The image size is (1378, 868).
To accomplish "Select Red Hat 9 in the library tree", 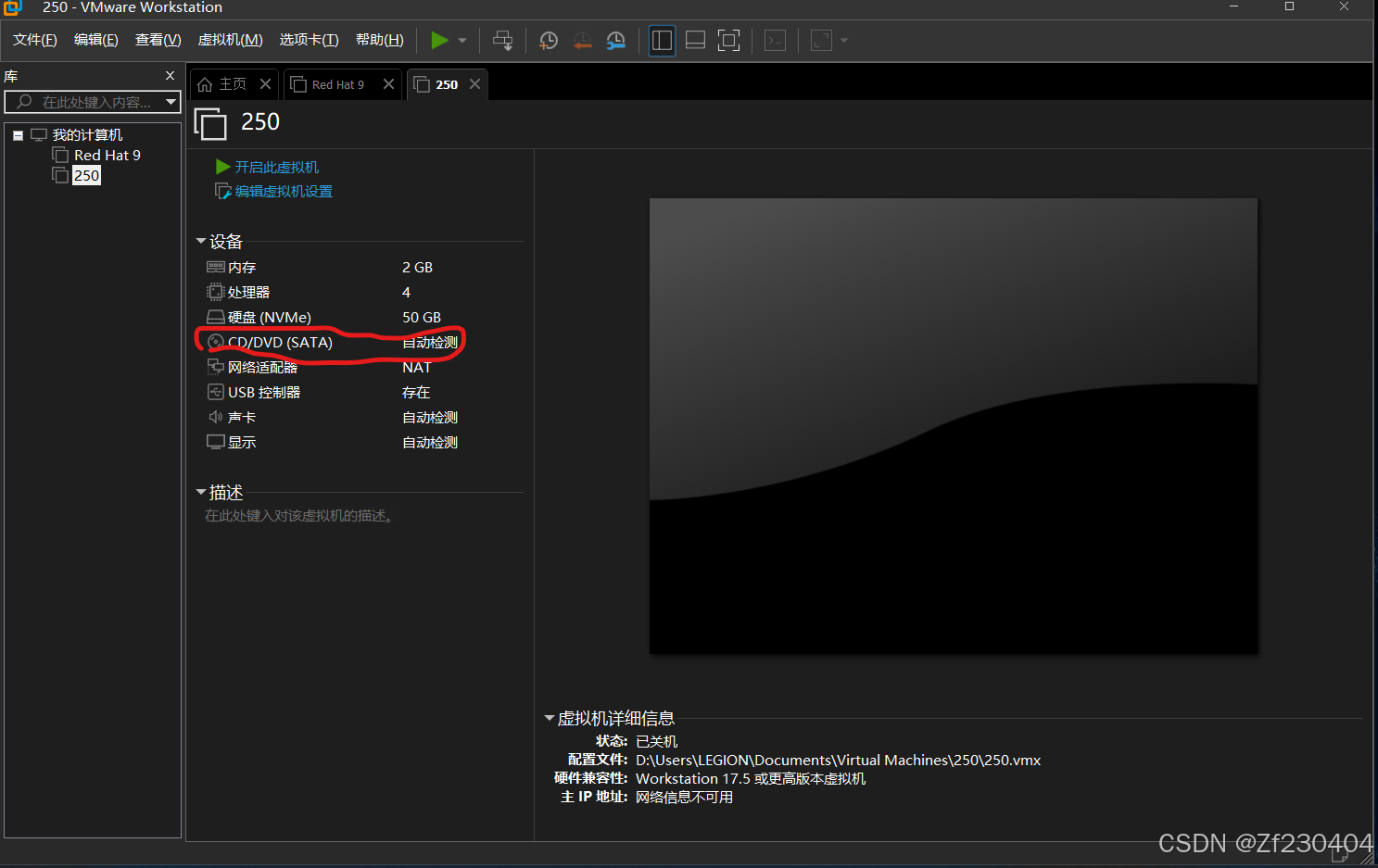I will click(107, 156).
